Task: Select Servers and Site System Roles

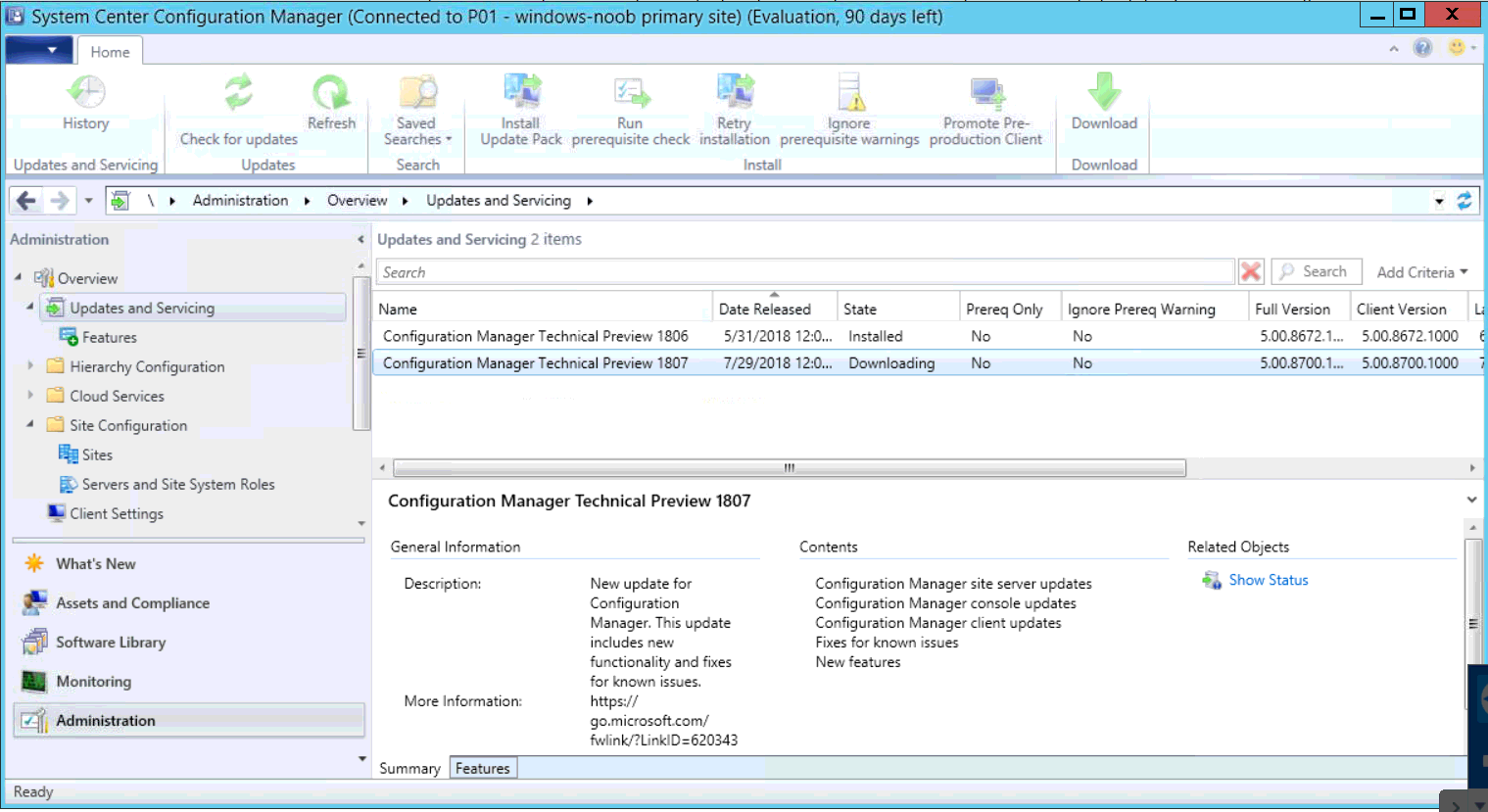Action: (x=177, y=484)
